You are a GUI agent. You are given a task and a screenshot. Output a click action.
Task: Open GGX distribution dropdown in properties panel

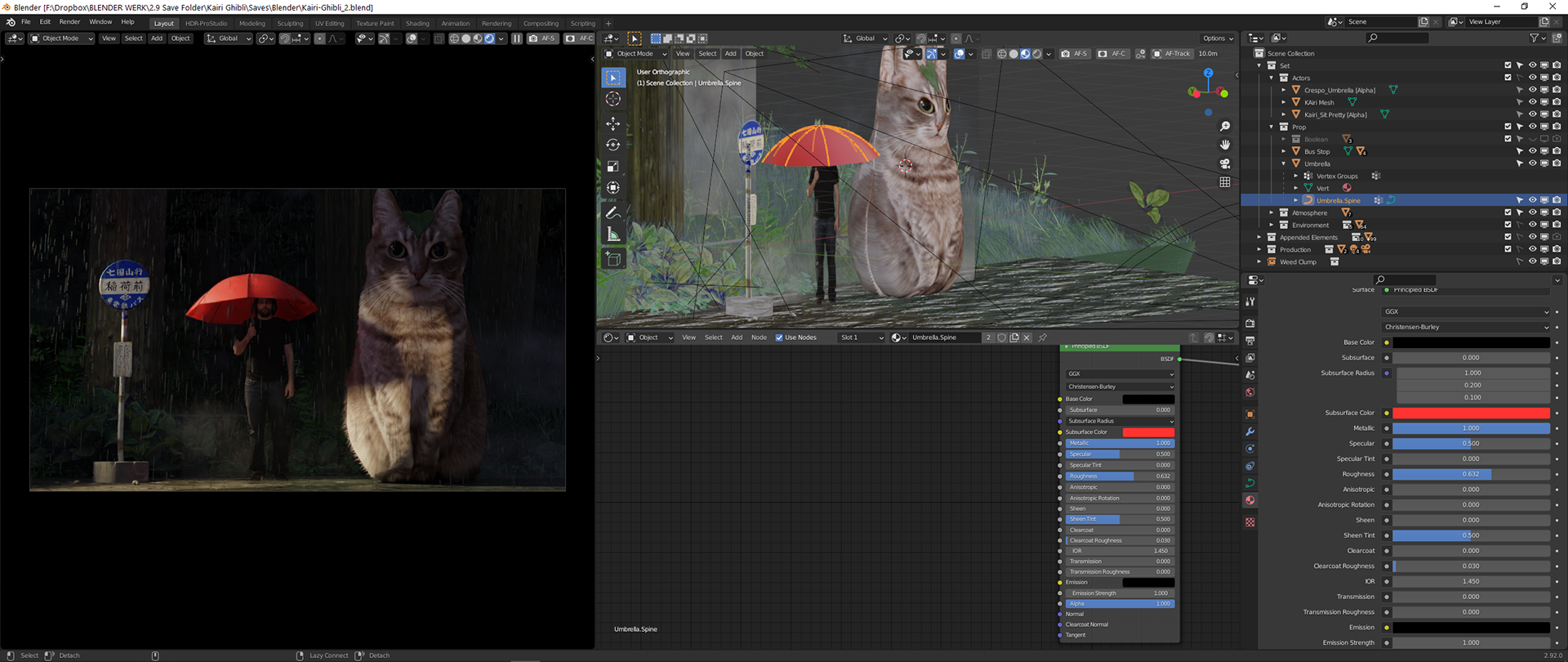tap(1466, 311)
